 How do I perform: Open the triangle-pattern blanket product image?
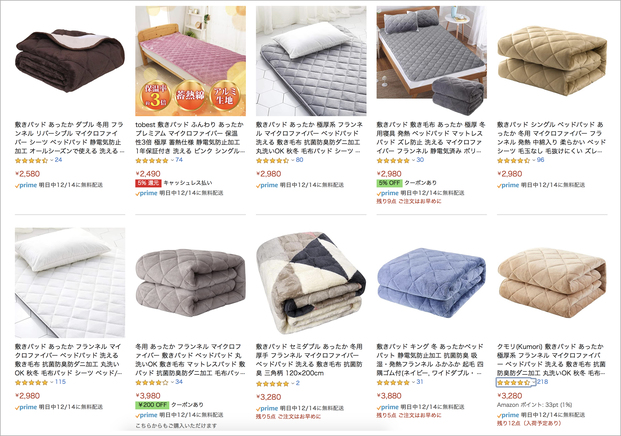[x=311, y=283]
